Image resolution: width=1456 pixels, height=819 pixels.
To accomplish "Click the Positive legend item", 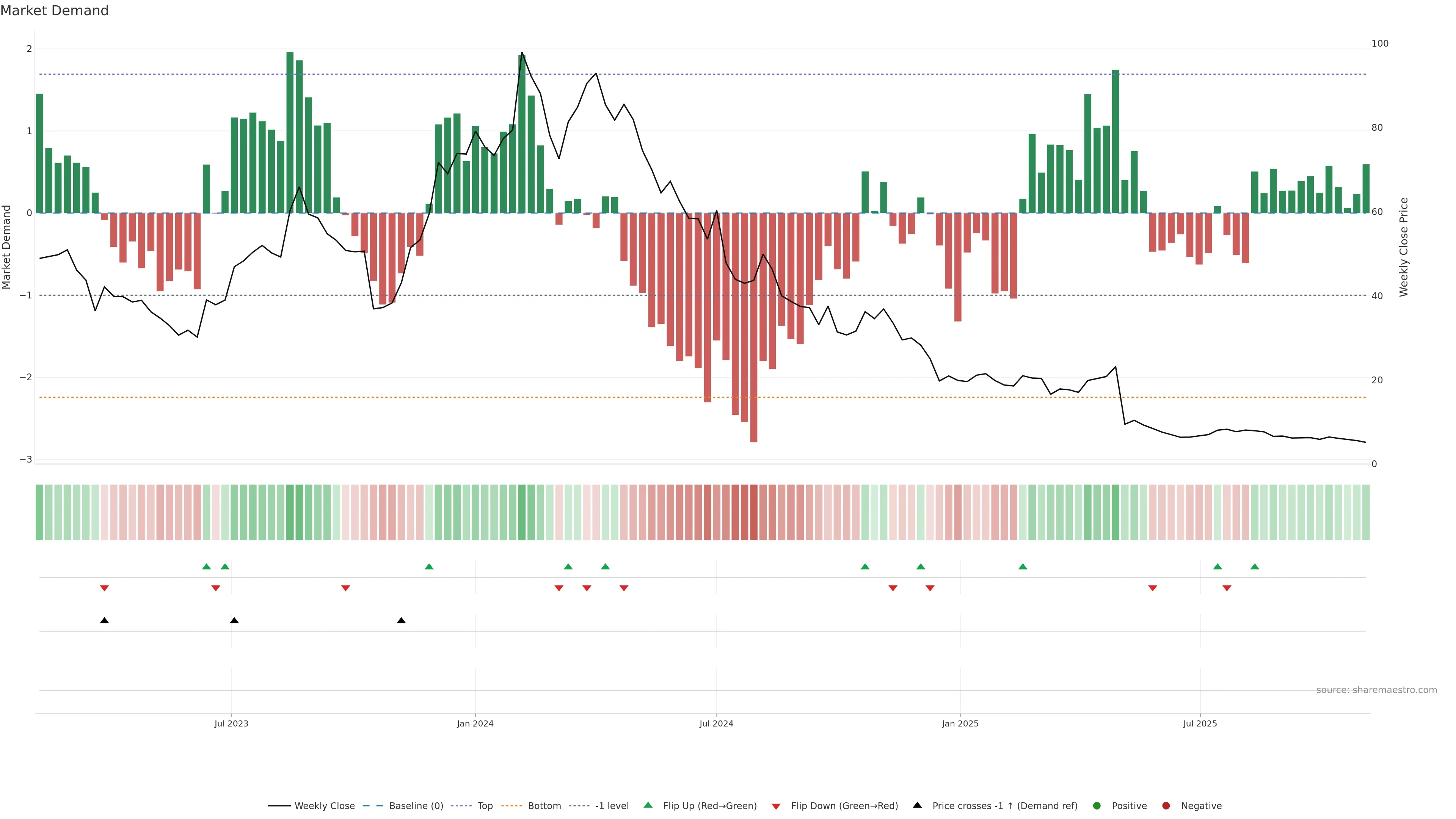I will coord(1129,806).
